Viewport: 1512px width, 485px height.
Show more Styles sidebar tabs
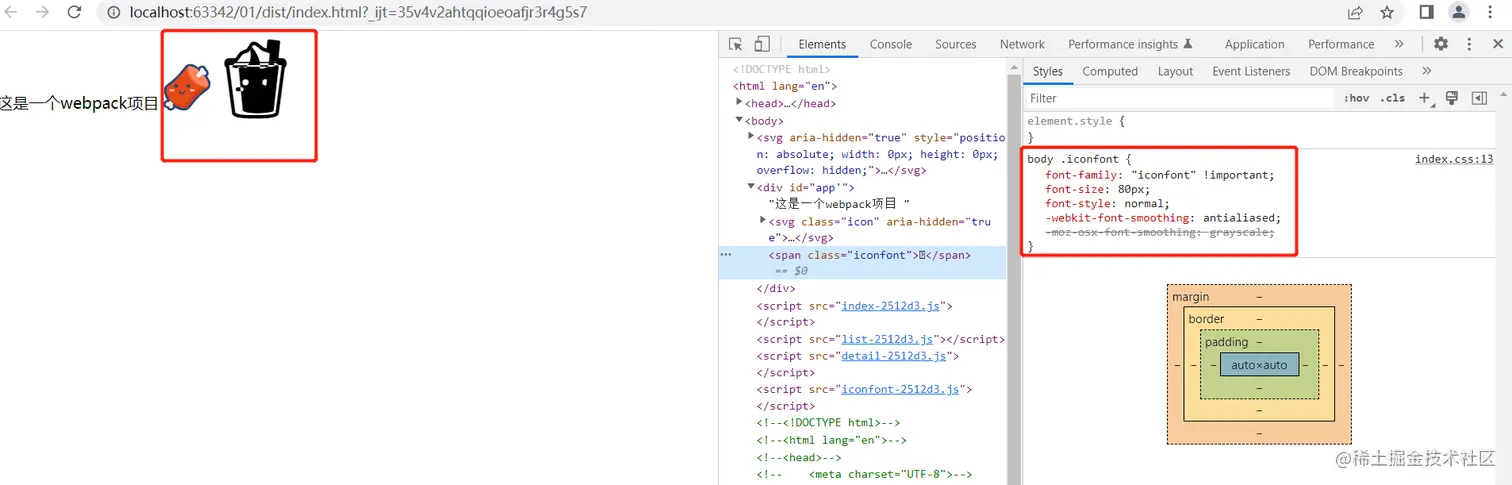(x=1427, y=71)
